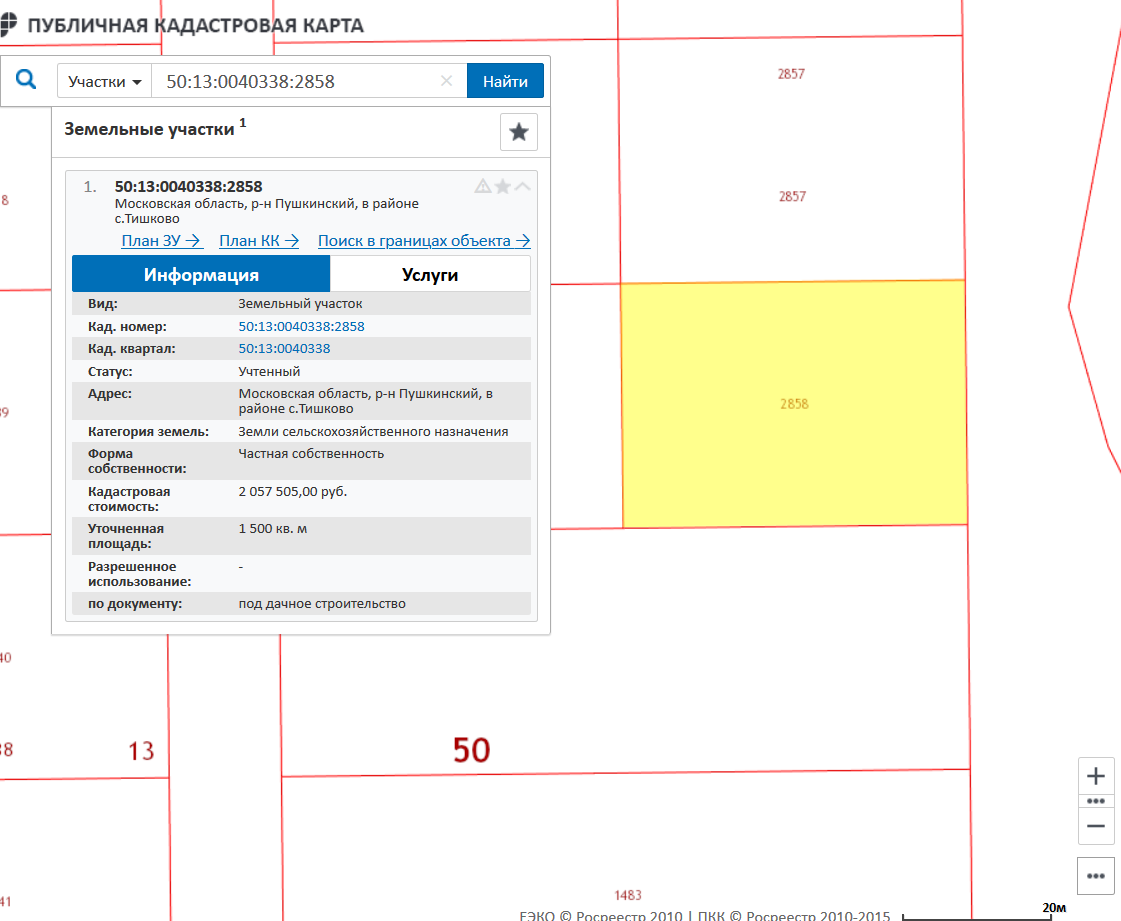The width and height of the screenshot is (1121, 921).
Task: Open the map tools three-dots menu button
Action: pos(1096,876)
